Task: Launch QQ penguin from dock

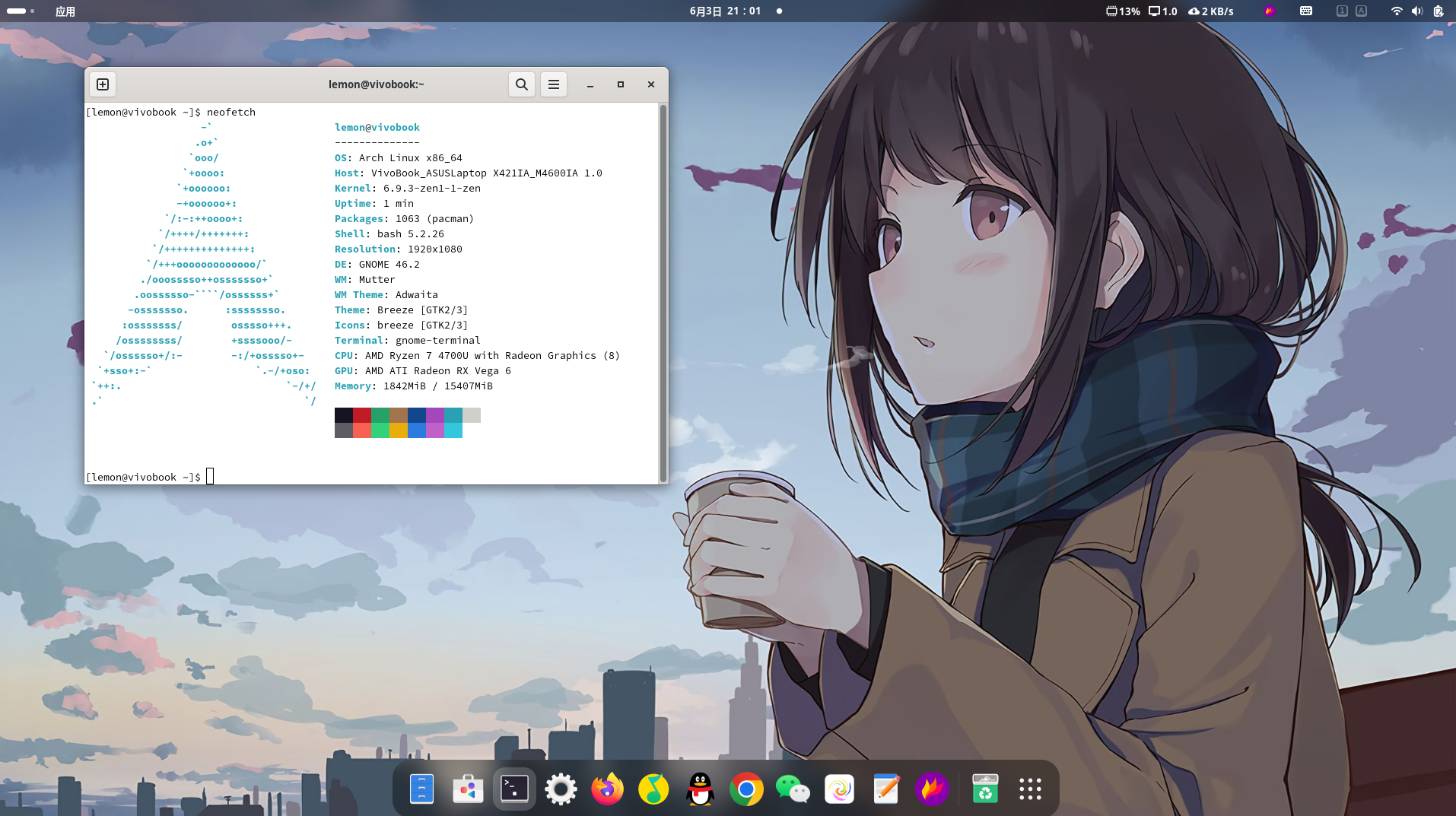Action: (700, 789)
